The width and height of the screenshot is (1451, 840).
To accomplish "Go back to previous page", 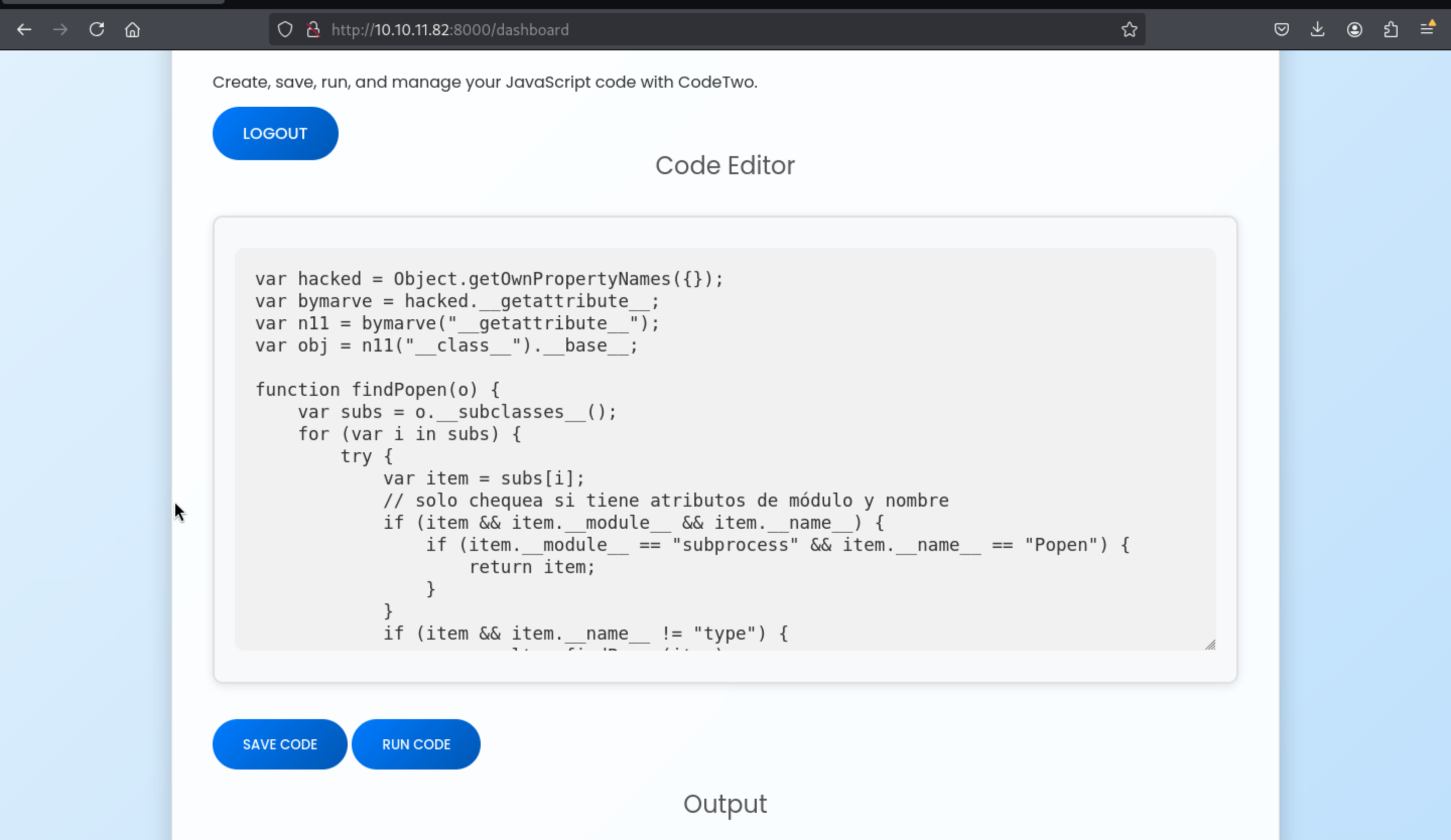I will pos(24,29).
